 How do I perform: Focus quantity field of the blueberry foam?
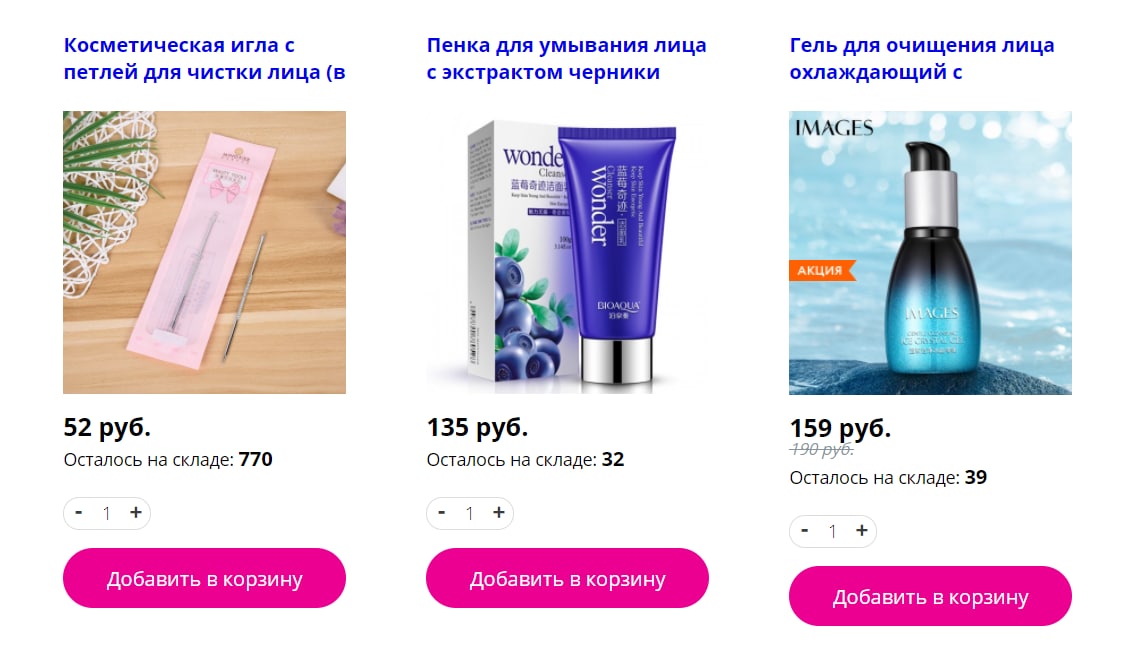tap(470, 513)
